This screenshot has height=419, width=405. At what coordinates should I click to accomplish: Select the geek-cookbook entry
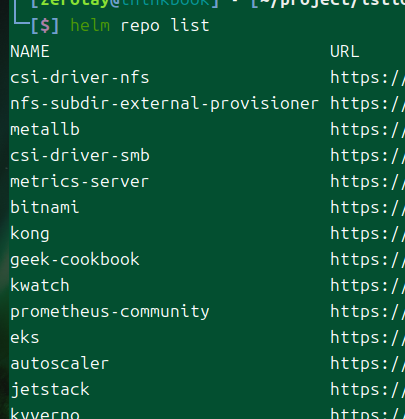pos(75,260)
